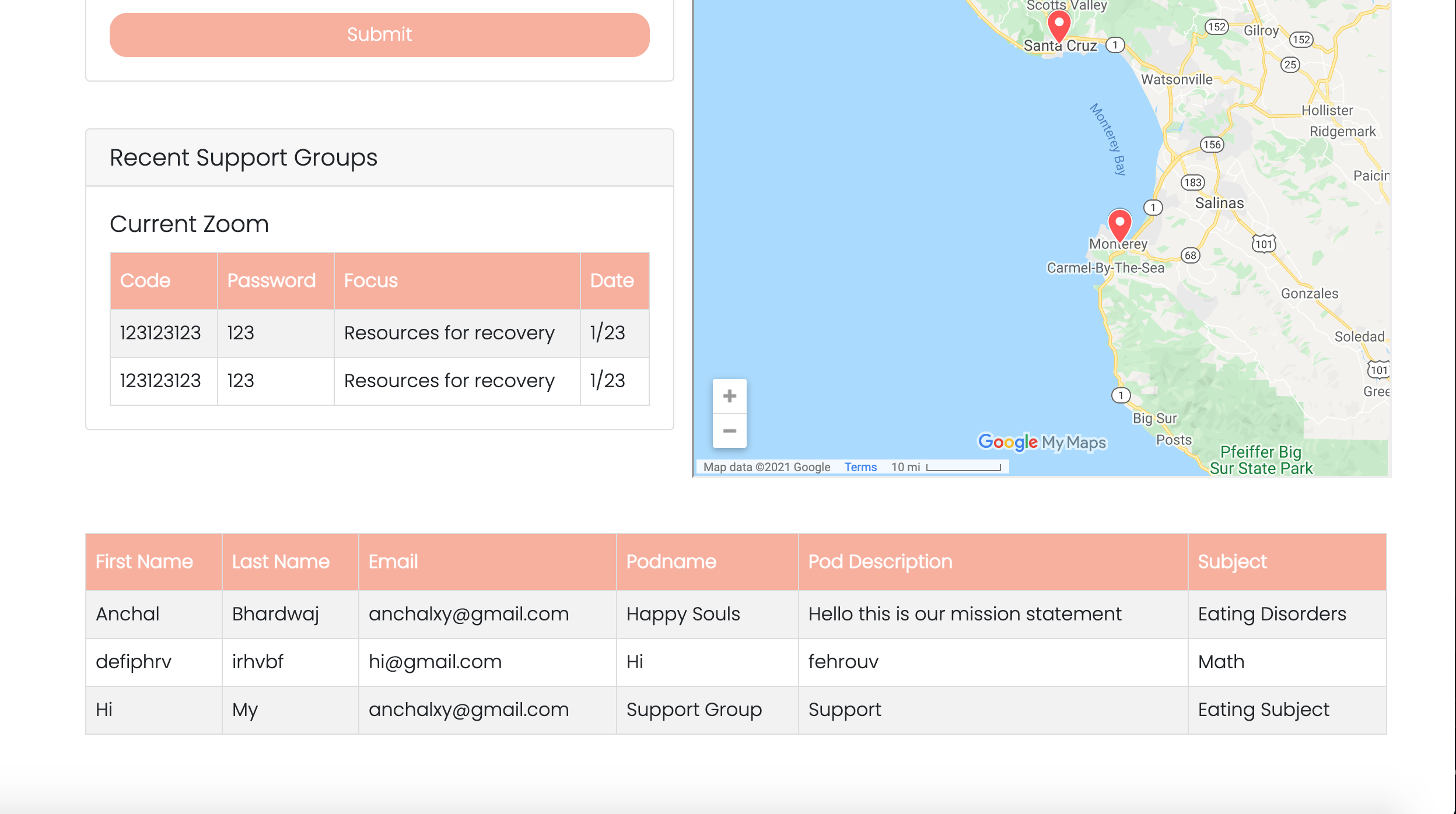Click the Salinas label on map
Screen dimensions: 1456x814
(1219, 203)
